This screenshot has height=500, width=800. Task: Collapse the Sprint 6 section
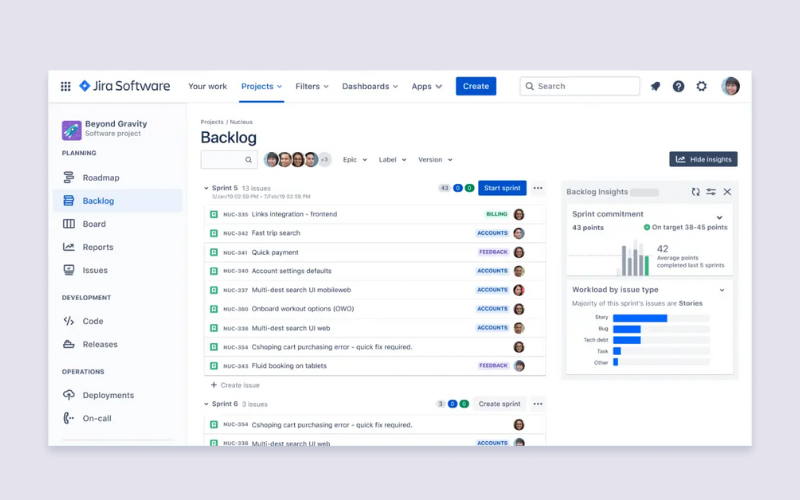click(206, 404)
